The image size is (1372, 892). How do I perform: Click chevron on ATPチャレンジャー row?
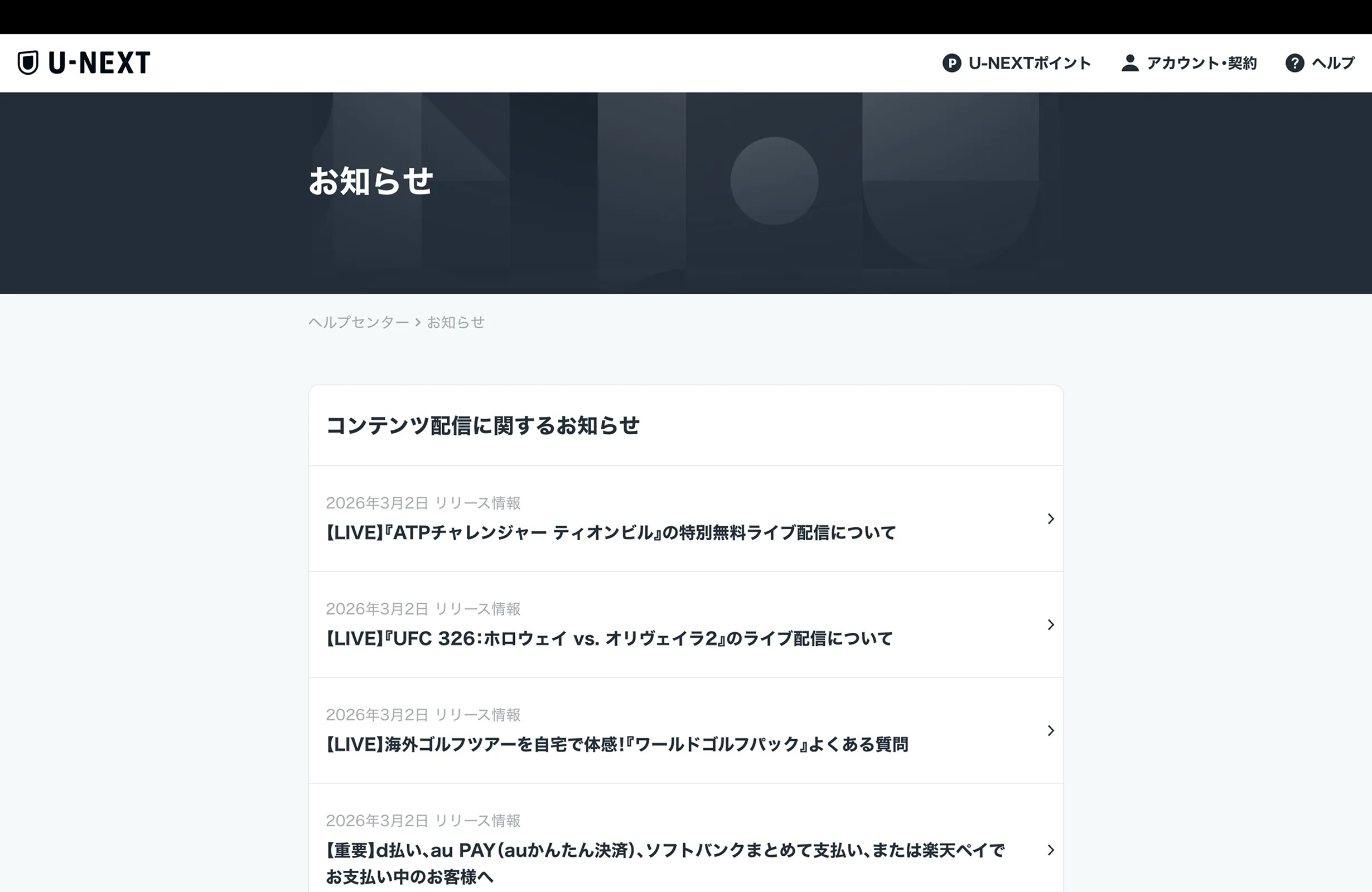(1050, 518)
